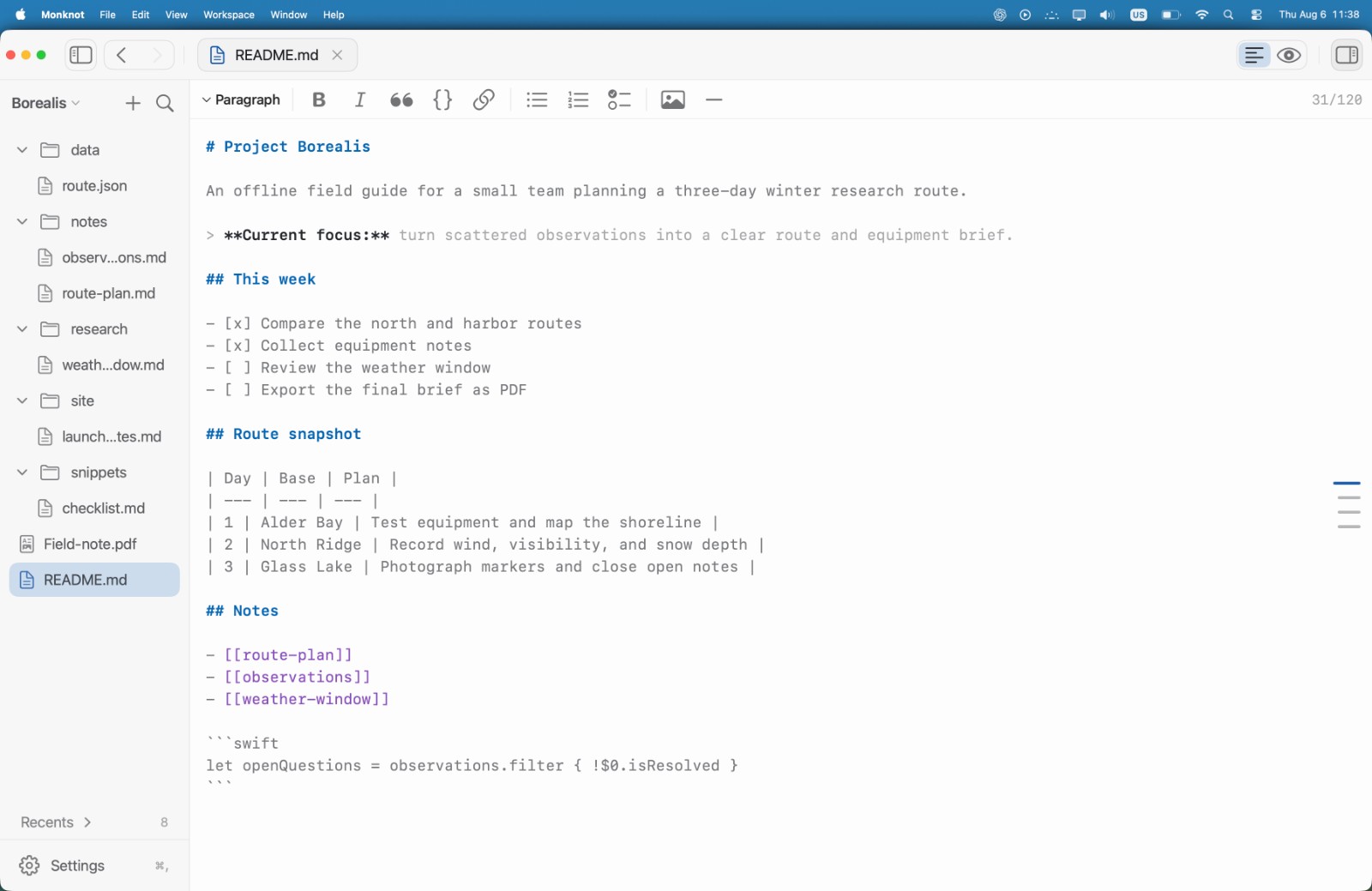This screenshot has width=1372, height=891.
Task: Click the 31/120 line counter
Action: click(1336, 99)
